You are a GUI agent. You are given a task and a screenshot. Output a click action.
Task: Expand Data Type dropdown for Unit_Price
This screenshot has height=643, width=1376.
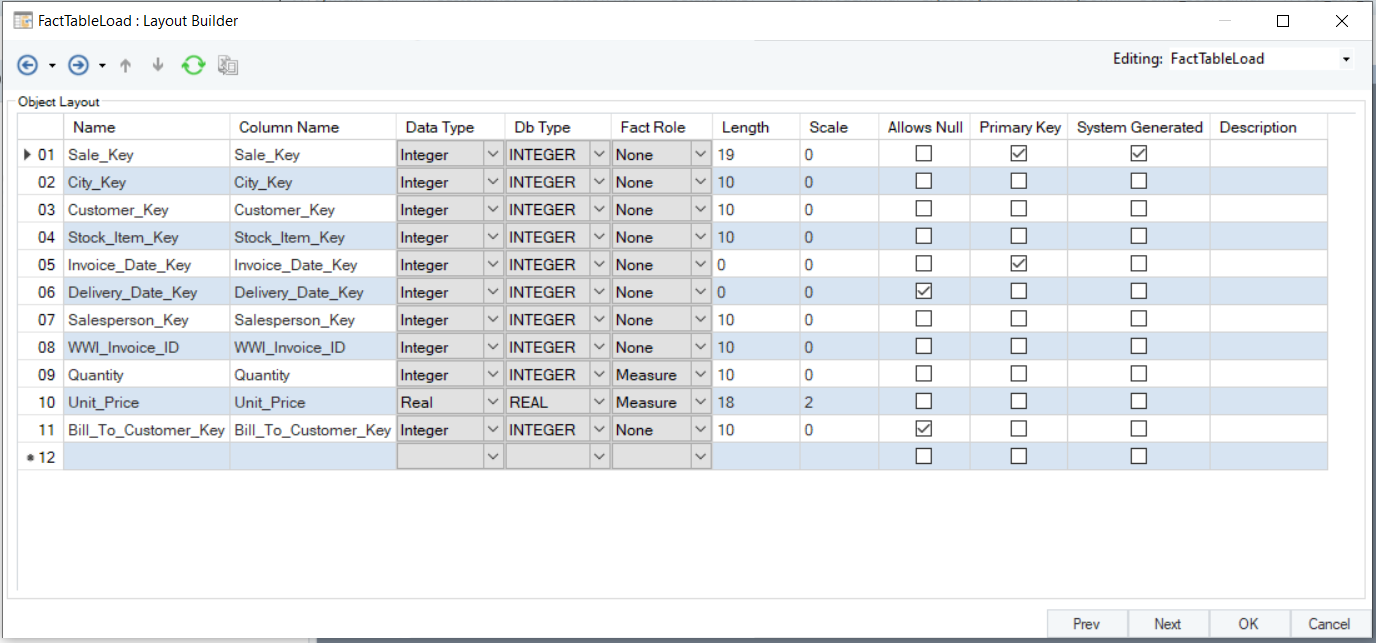point(492,402)
